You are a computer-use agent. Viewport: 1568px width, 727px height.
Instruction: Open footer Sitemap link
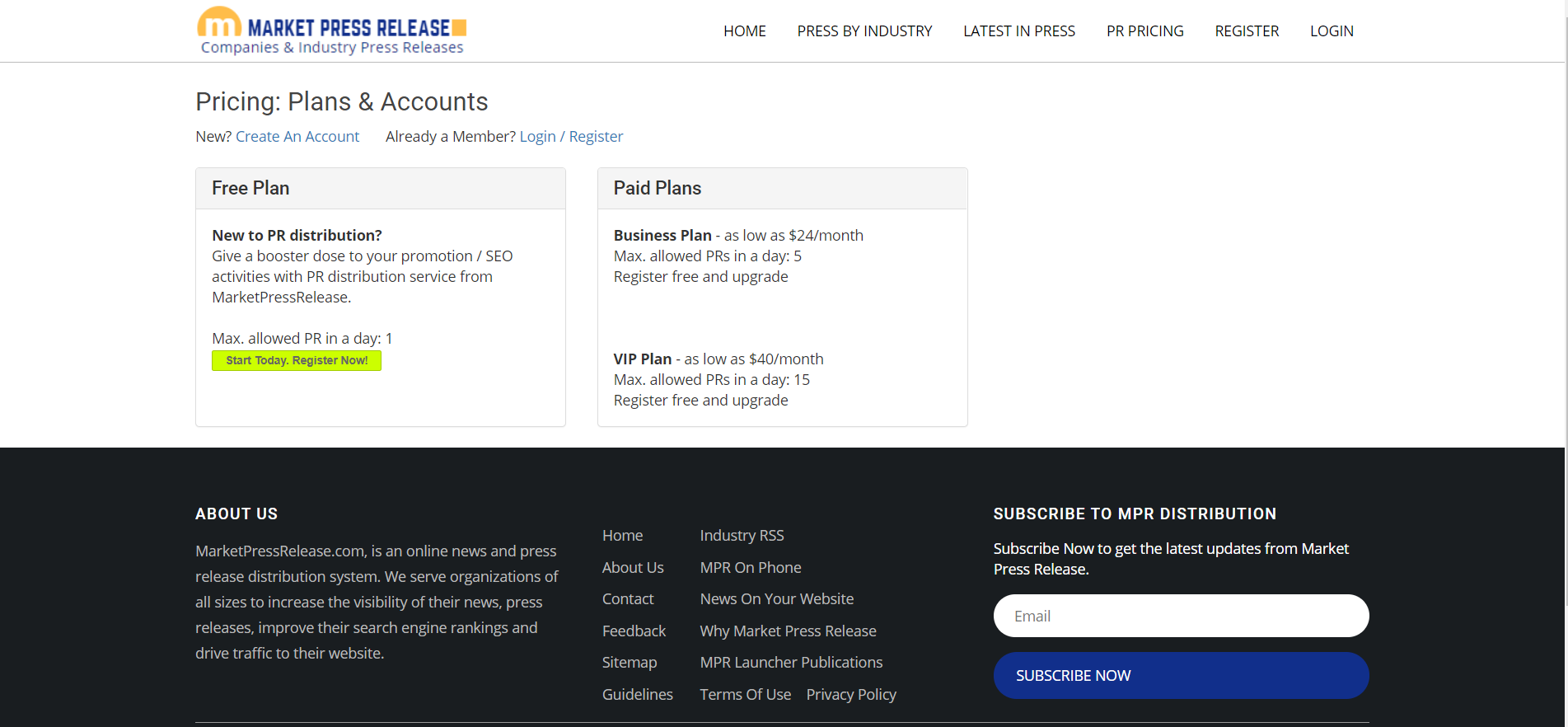(x=630, y=663)
